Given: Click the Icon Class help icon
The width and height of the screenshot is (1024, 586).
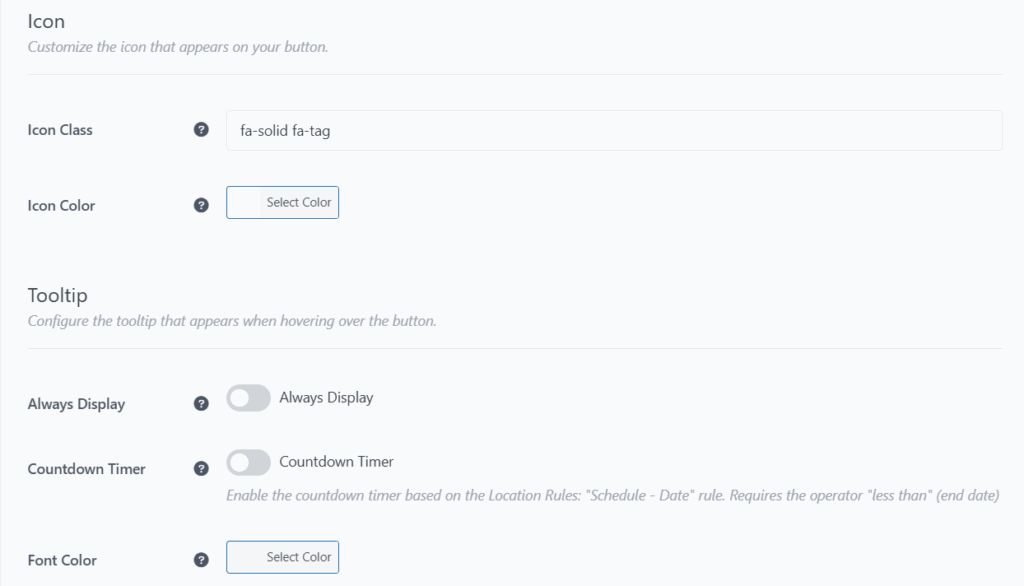Looking at the screenshot, I should click(x=201, y=129).
